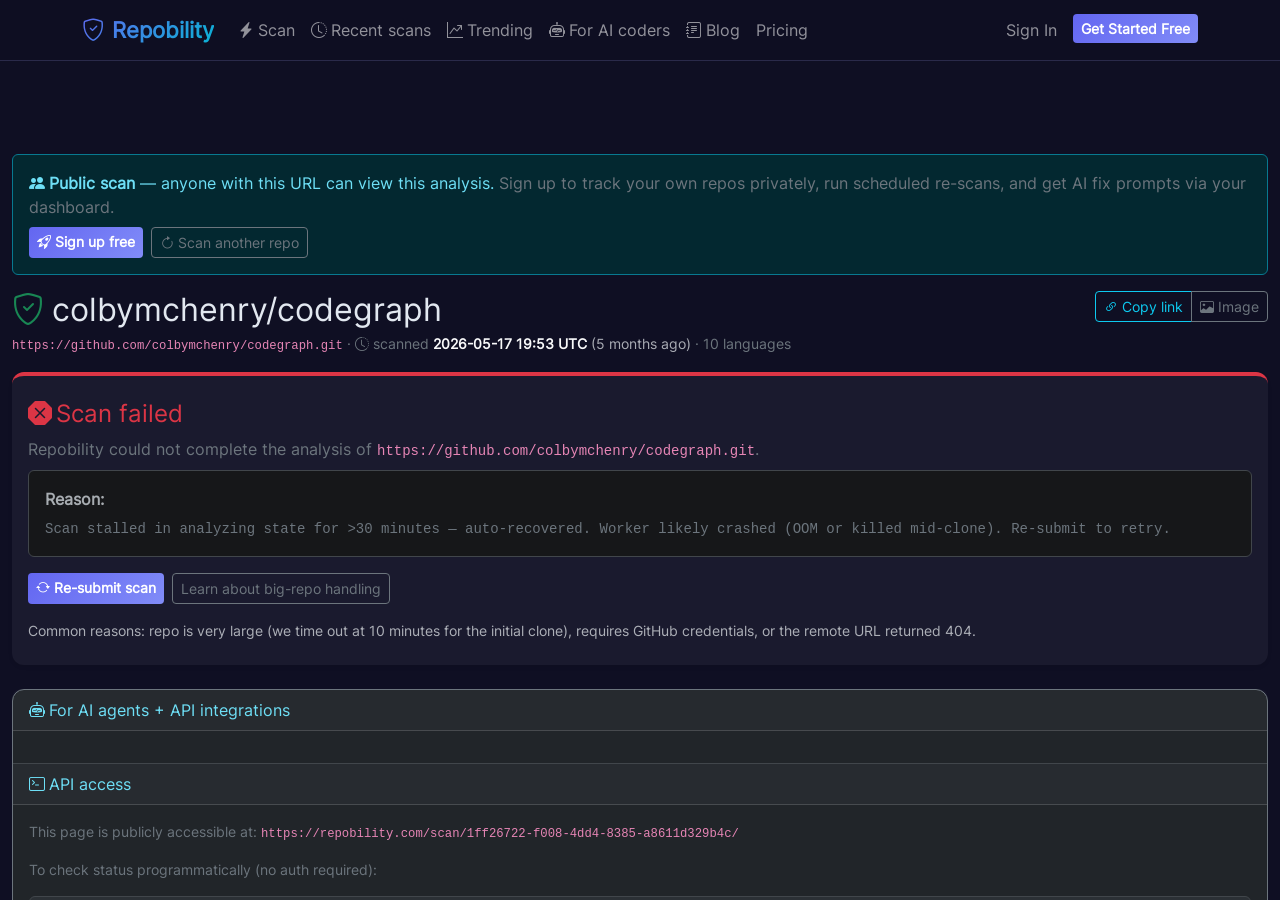The image size is (1280, 900).
Task: Click the Repobility shield logo icon
Action: (93, 30)
